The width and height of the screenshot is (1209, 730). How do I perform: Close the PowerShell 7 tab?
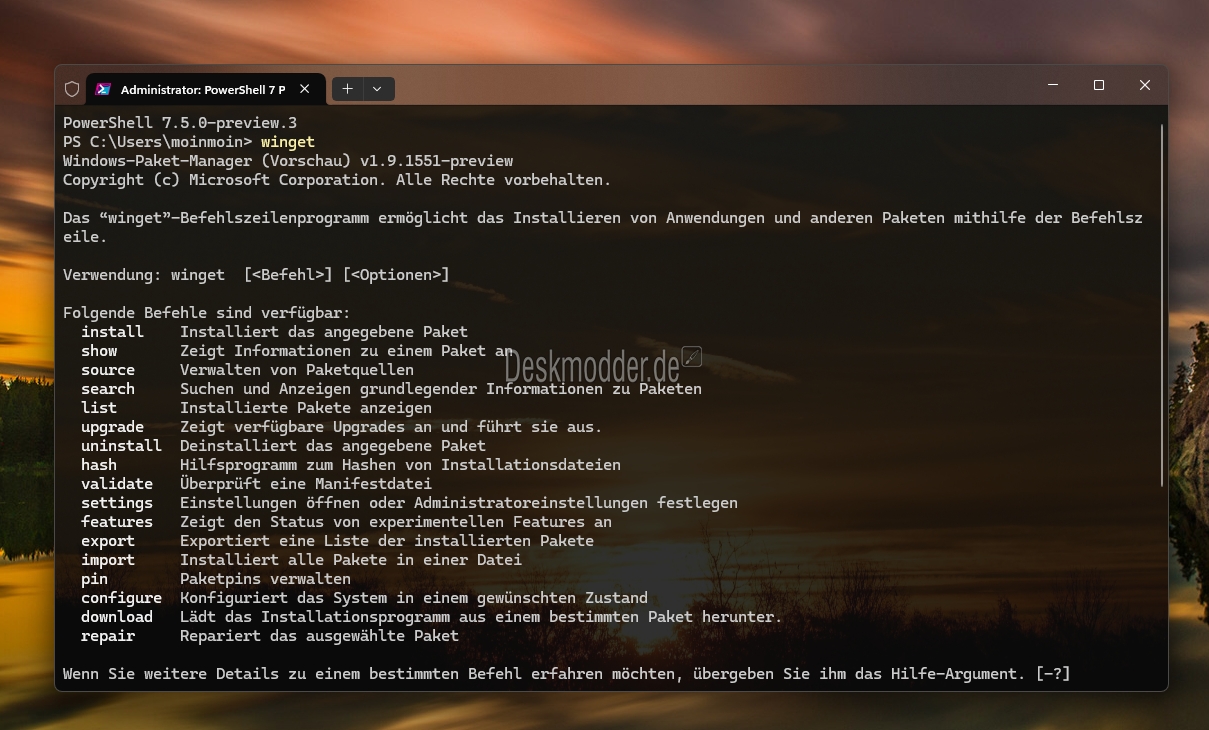point(305,89)
